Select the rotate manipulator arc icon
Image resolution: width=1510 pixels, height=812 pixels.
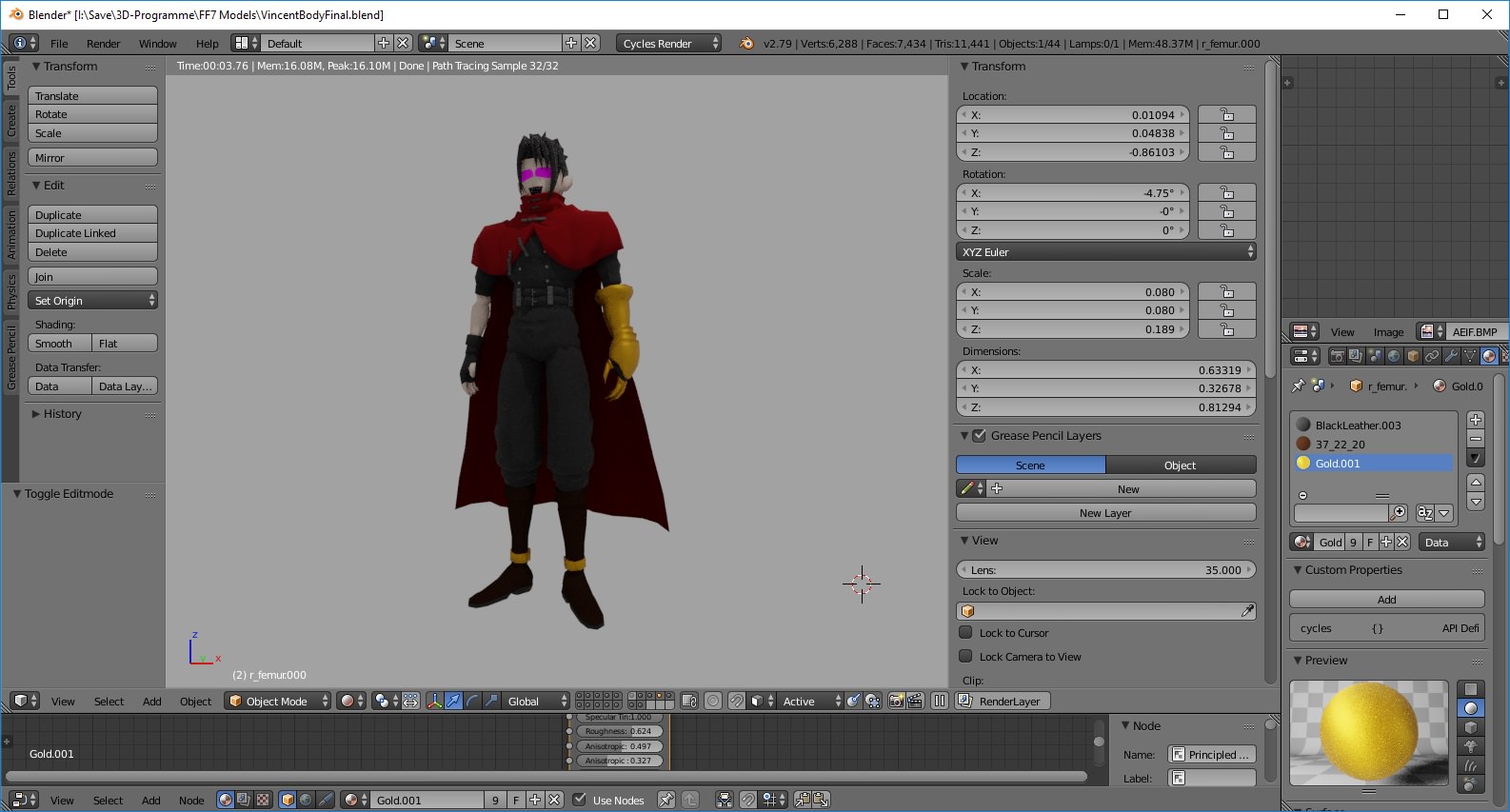(473, 701)
